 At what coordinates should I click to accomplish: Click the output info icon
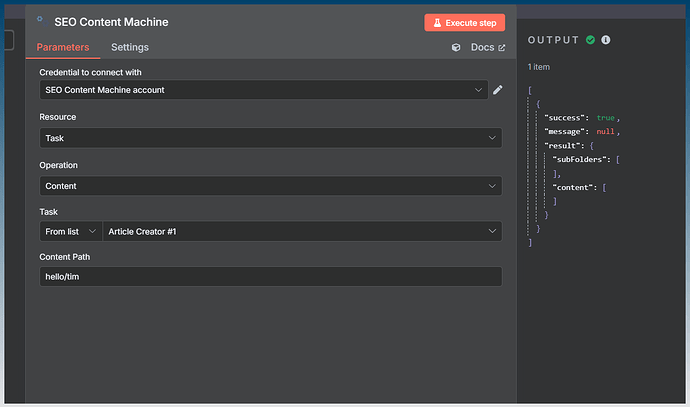606,40
